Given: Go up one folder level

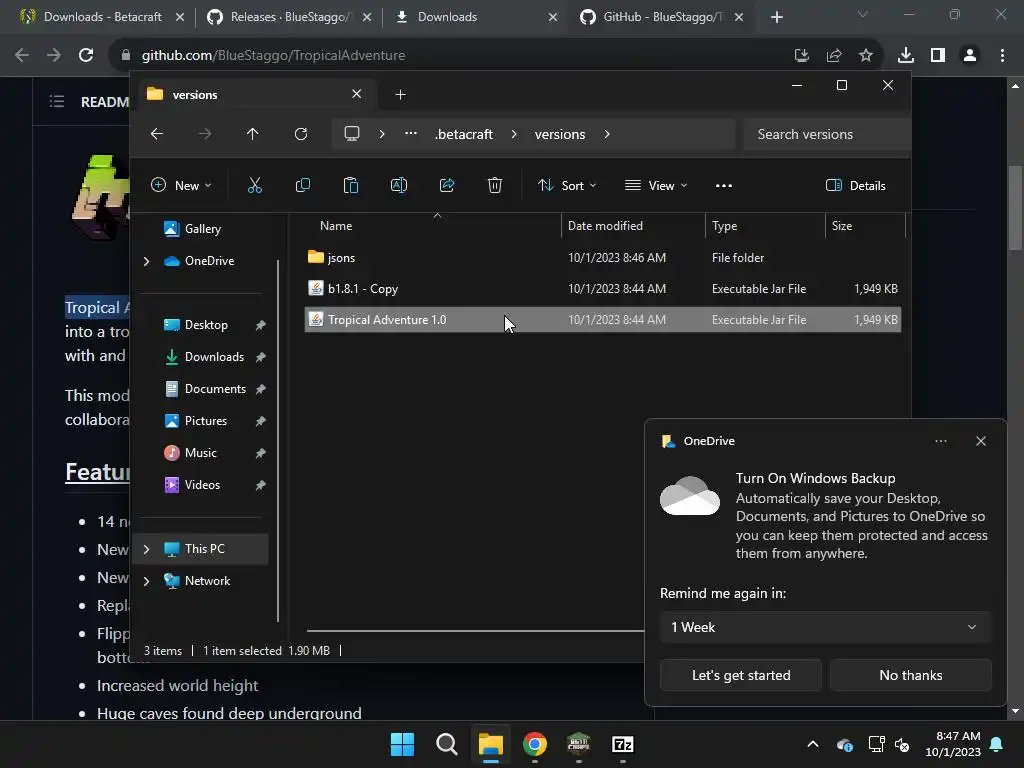Looking at the screenshot, I should [x=253, y=134].
